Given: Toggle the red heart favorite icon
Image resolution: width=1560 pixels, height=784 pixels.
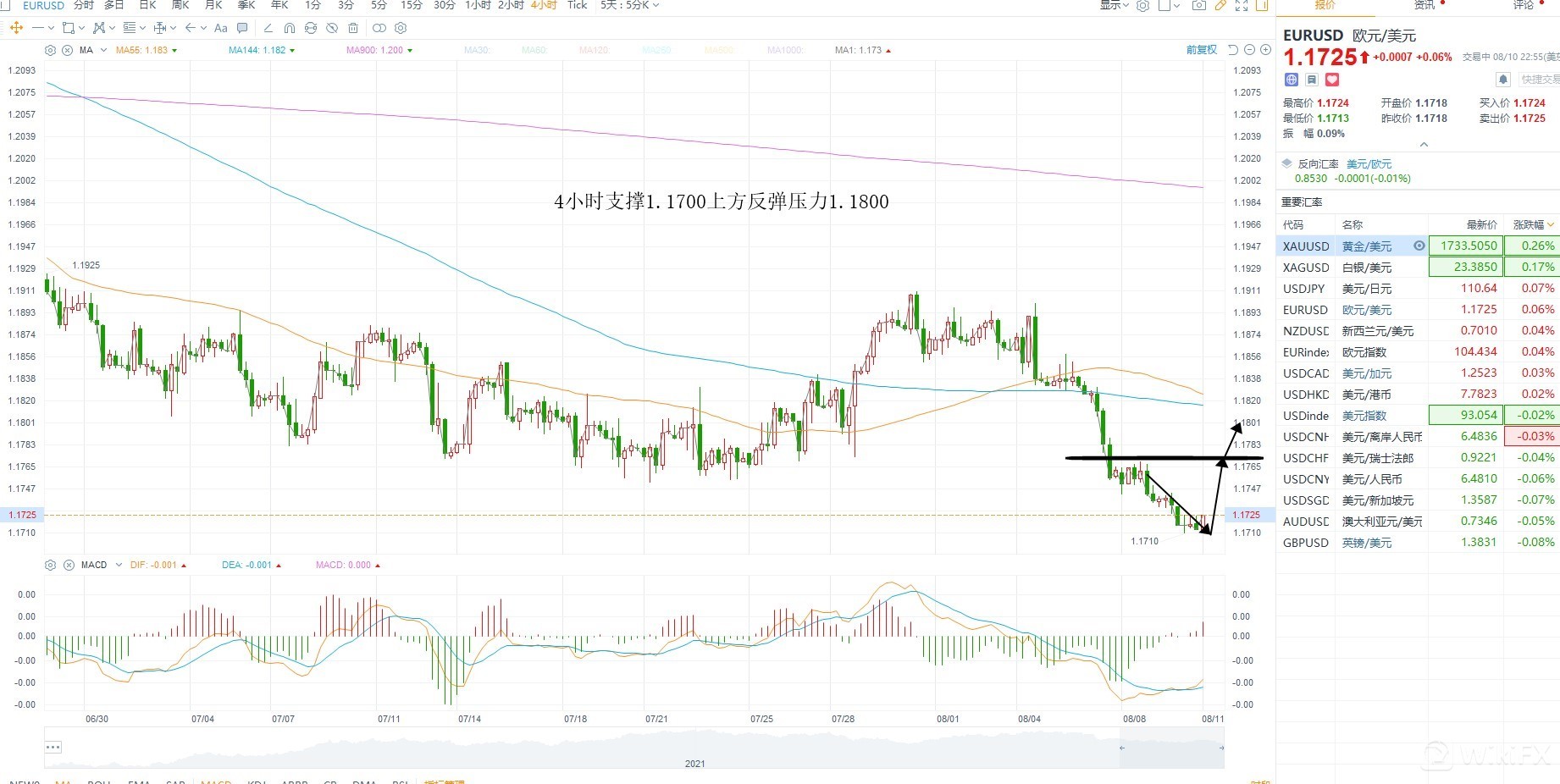Looking at the screenshot, I should 1332,80.
